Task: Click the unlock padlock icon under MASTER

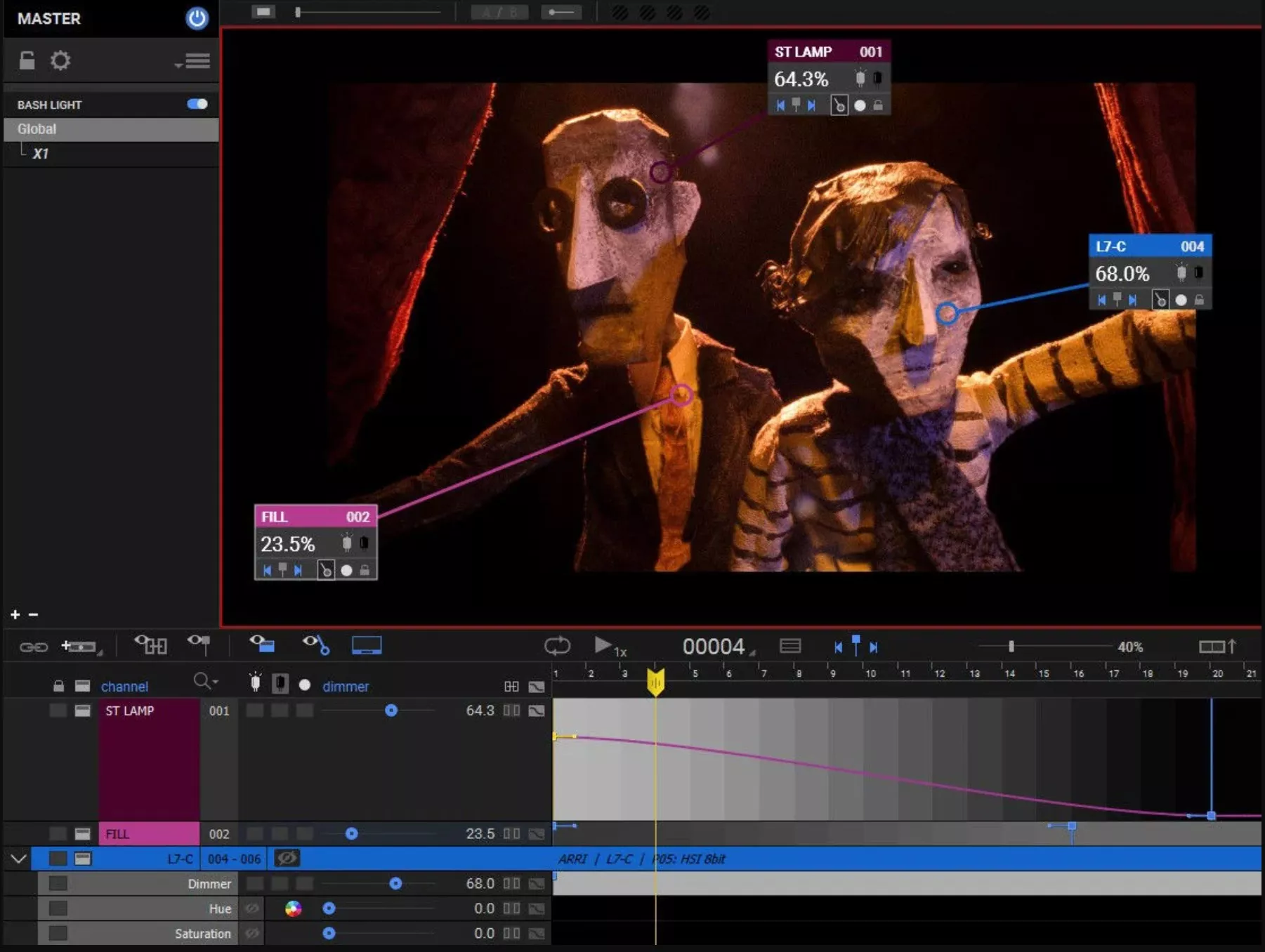Action: coord(27,61)
